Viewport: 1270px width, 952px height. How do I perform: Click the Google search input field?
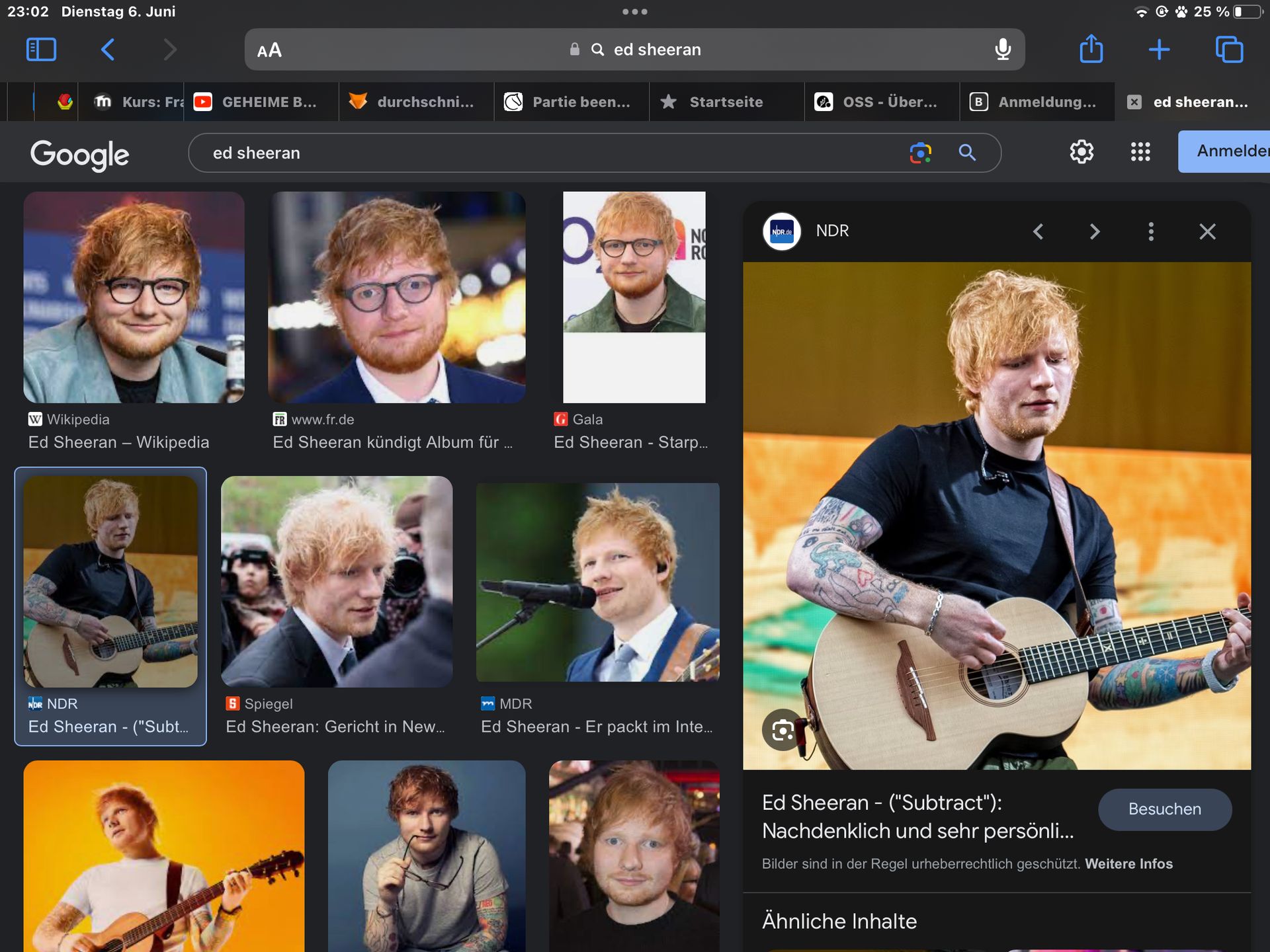pos(529,153)
